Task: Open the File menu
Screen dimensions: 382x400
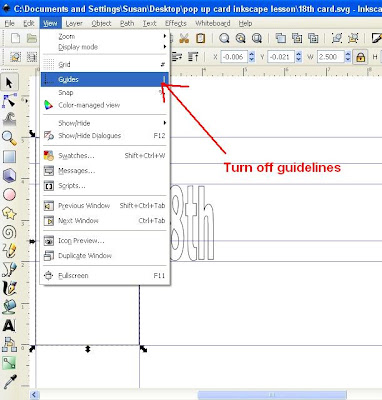Action: pyautogui.click(x=9, y=23)
